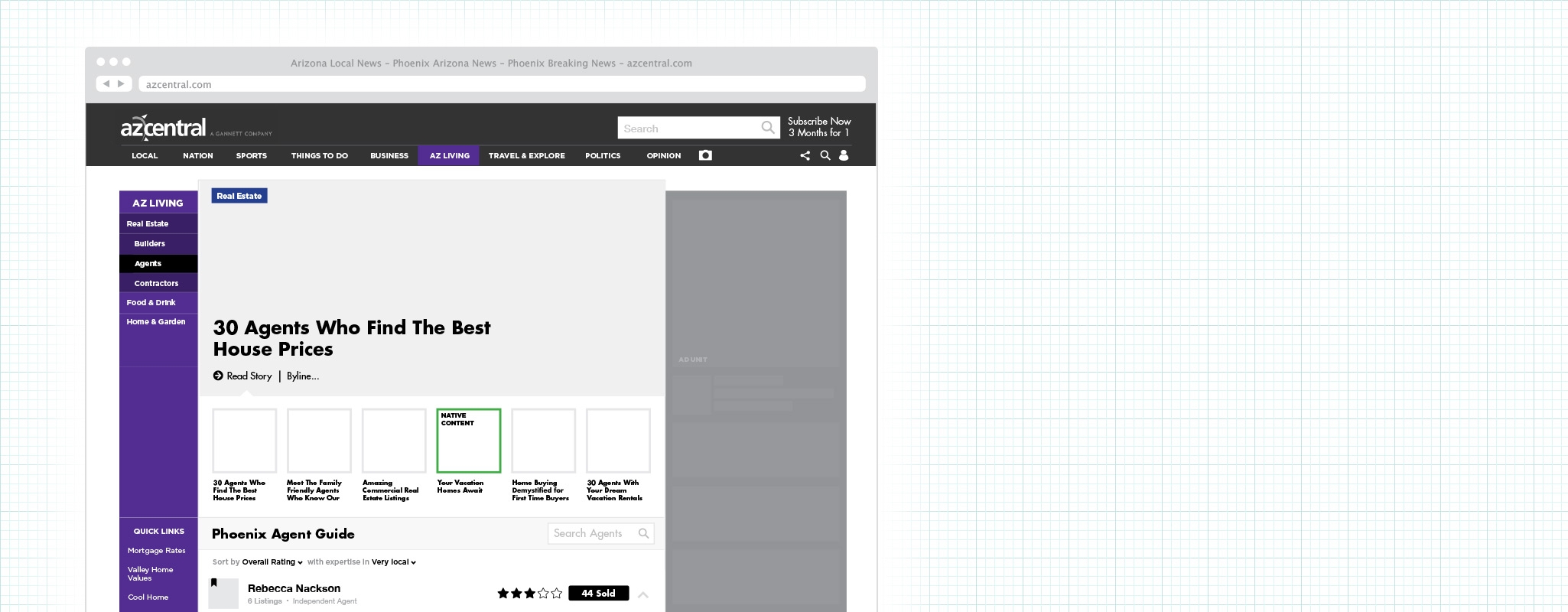The width and height of the screenshot is (1568, 612).
Task: Open the Very local expertise dropdown
Action: tap(394, 562)
